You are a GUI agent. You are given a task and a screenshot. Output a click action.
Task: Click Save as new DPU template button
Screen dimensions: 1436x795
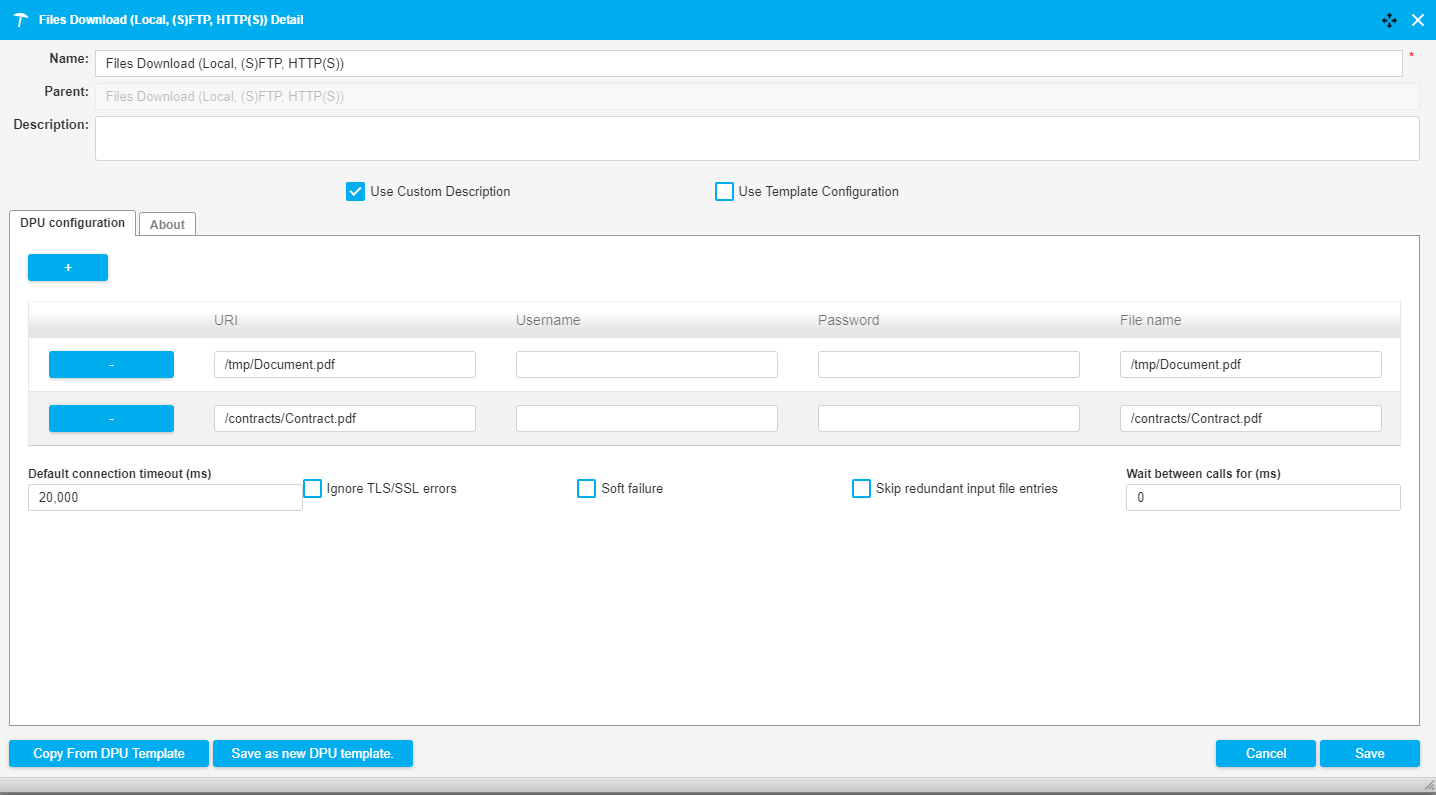[x=312, y=754]
